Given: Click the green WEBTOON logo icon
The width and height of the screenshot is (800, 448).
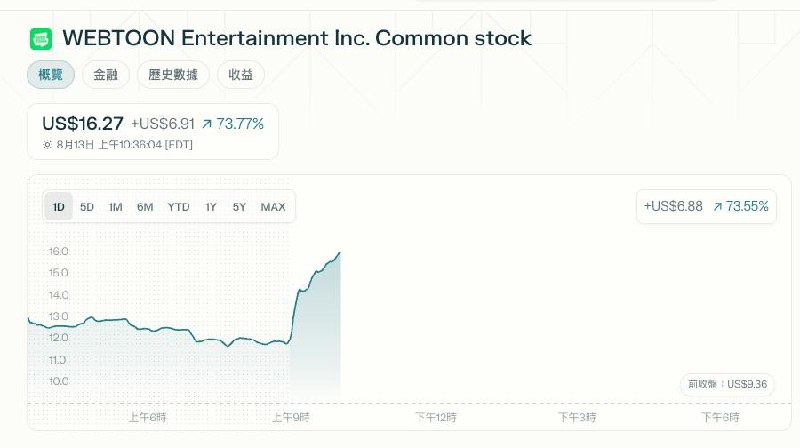Looking at the screenshot, I should point(41,38).
